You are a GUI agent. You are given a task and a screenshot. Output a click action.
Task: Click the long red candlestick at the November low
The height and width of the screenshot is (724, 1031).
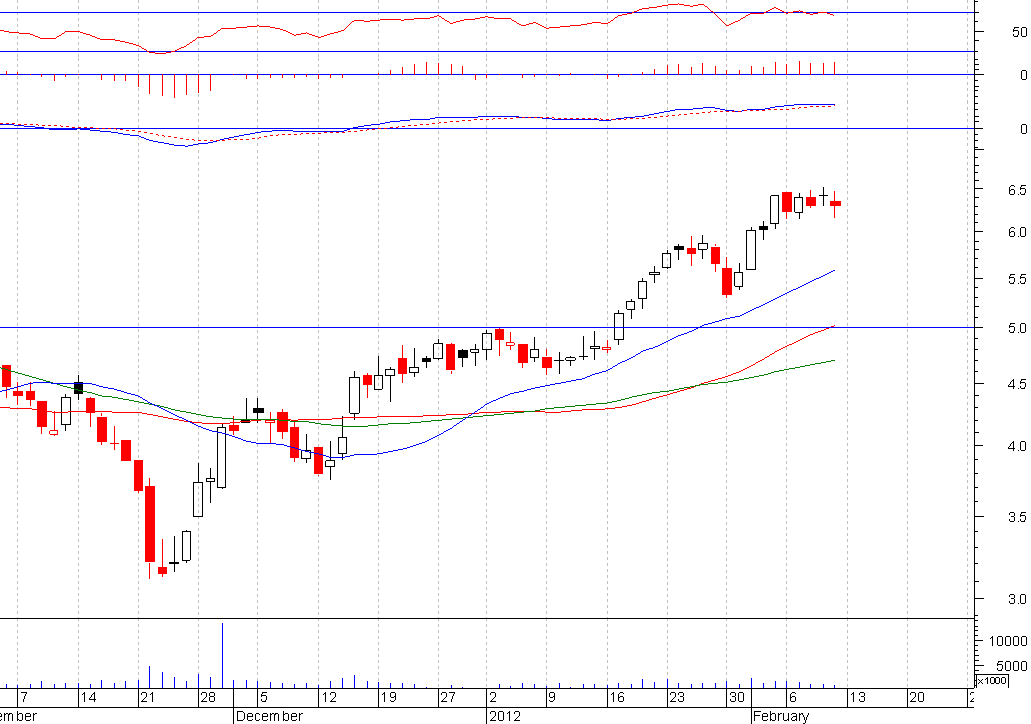pos(150,524)
